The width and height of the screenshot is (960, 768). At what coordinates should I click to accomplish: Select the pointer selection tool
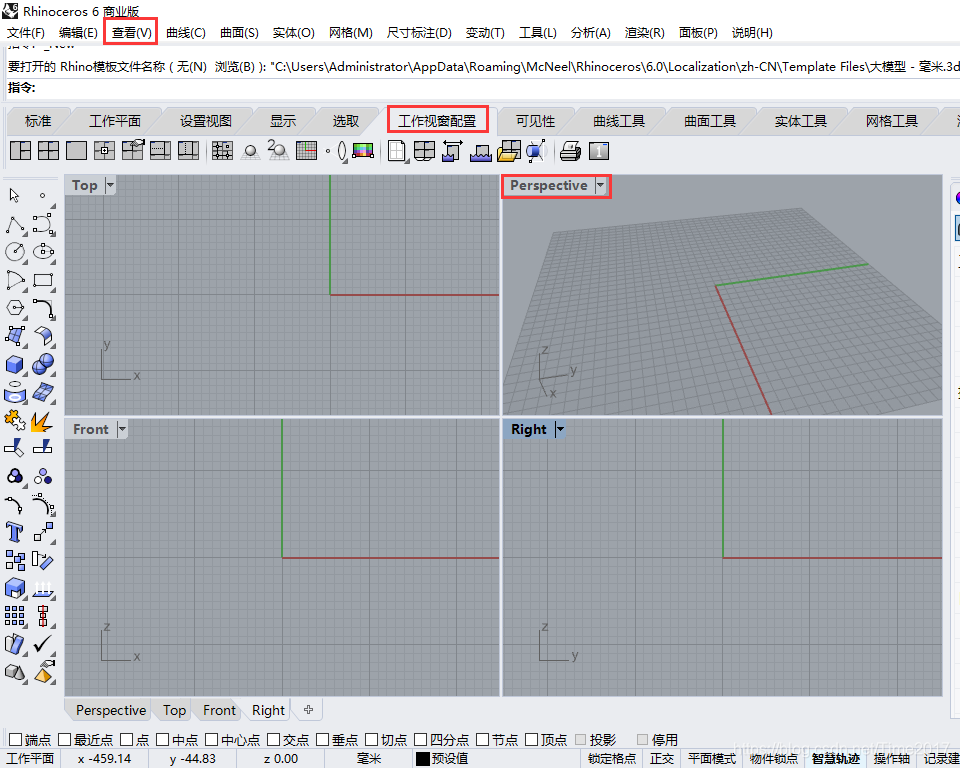[x=15, y=195]
